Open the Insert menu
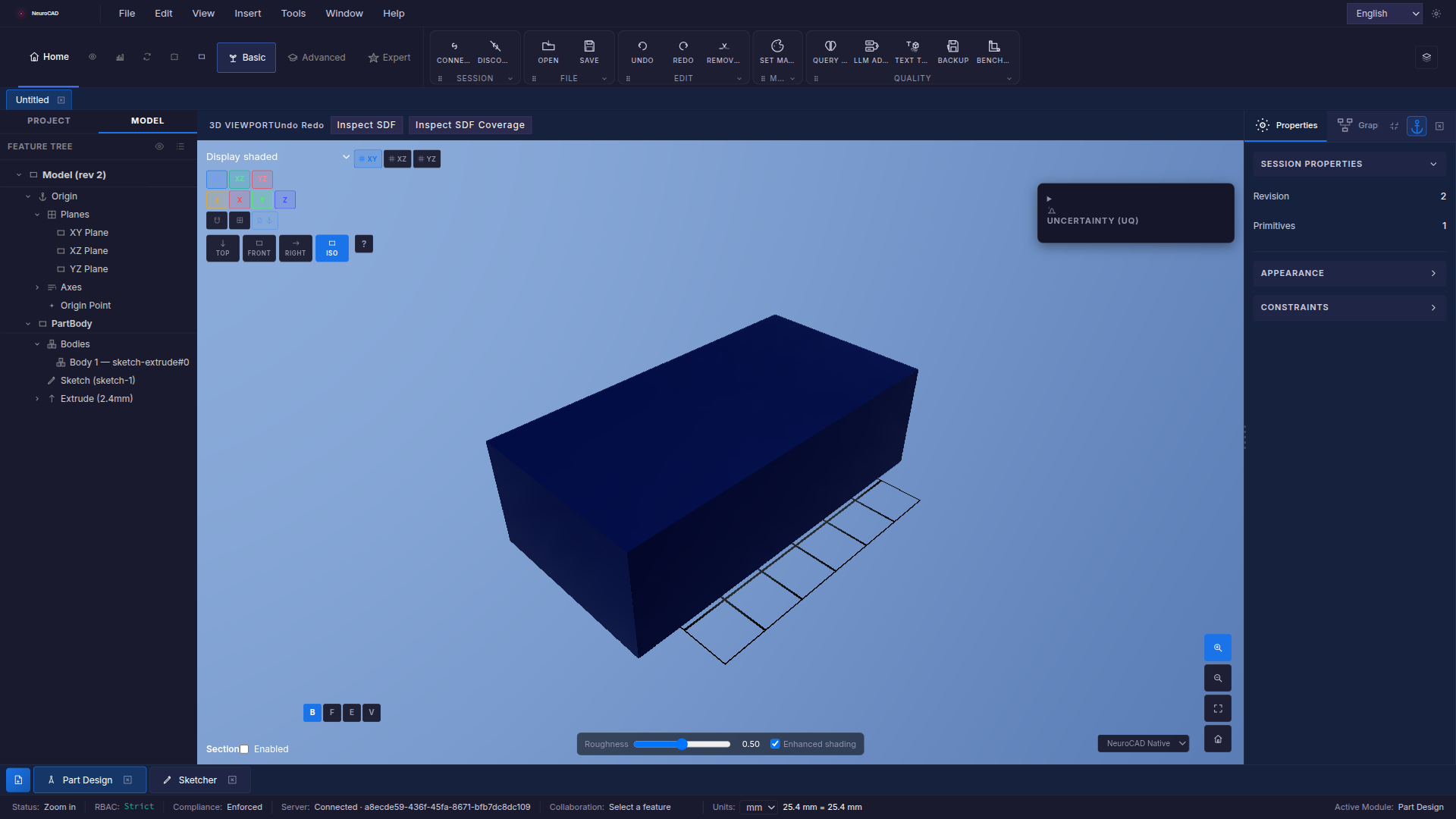The image size is (1456, 819). [247, 14]
